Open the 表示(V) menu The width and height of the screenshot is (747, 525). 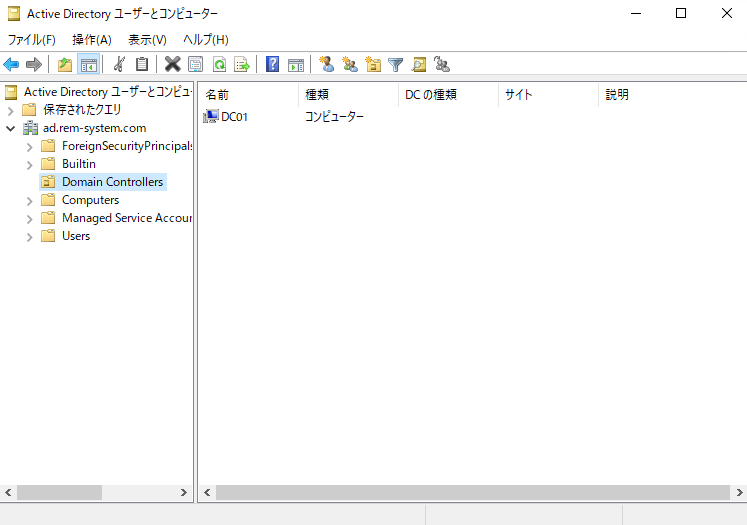click(x=147, y=39)
